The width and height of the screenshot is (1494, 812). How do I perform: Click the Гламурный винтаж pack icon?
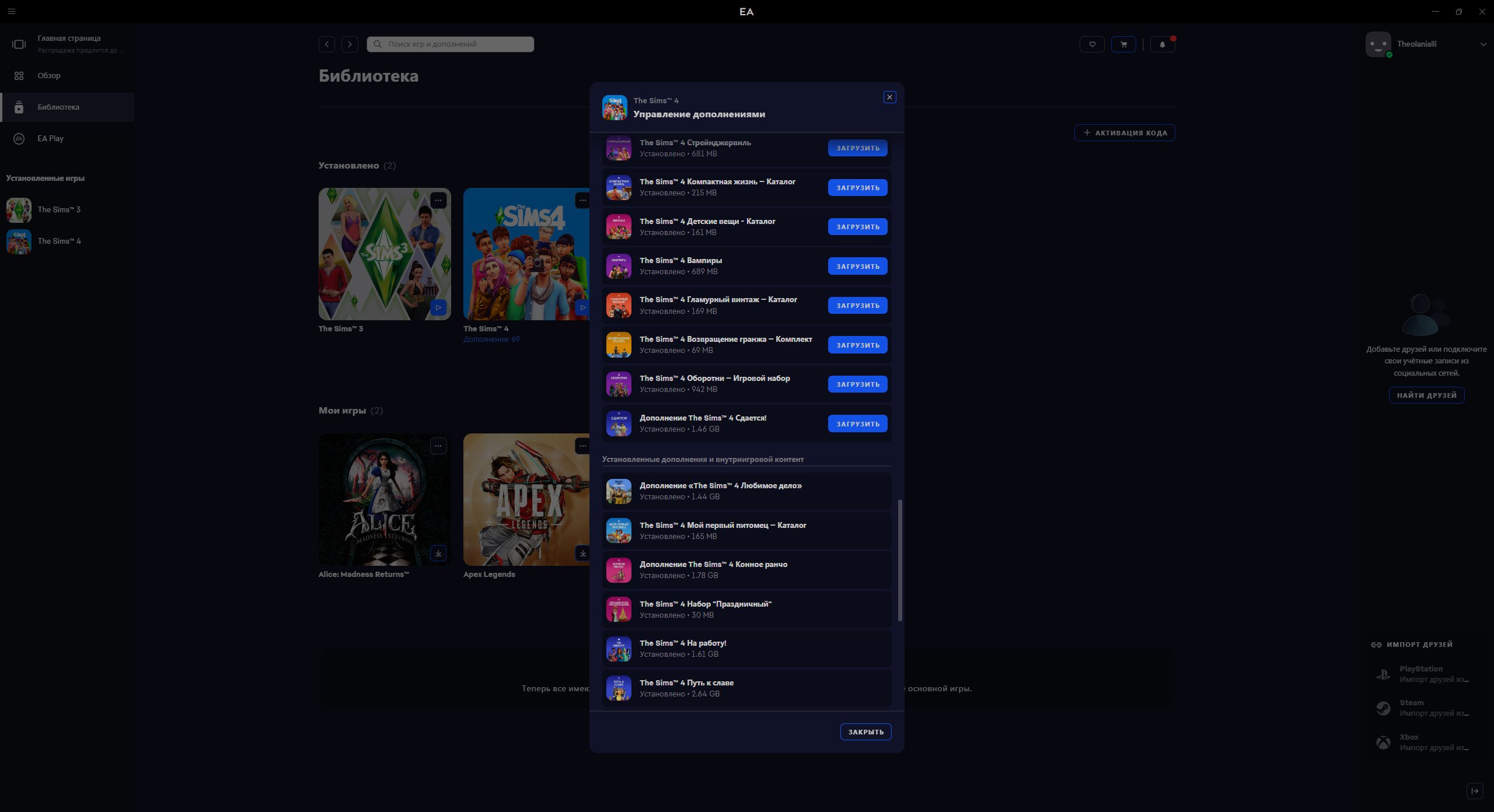(619, 305)
